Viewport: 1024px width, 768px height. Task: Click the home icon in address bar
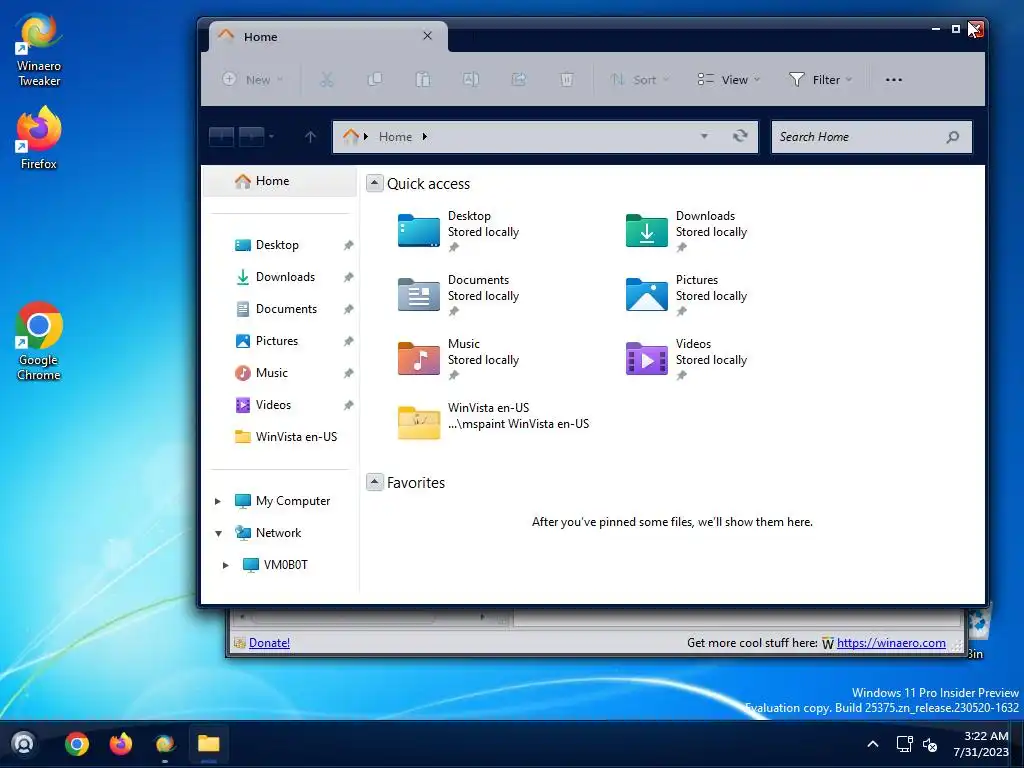(351, 136)
